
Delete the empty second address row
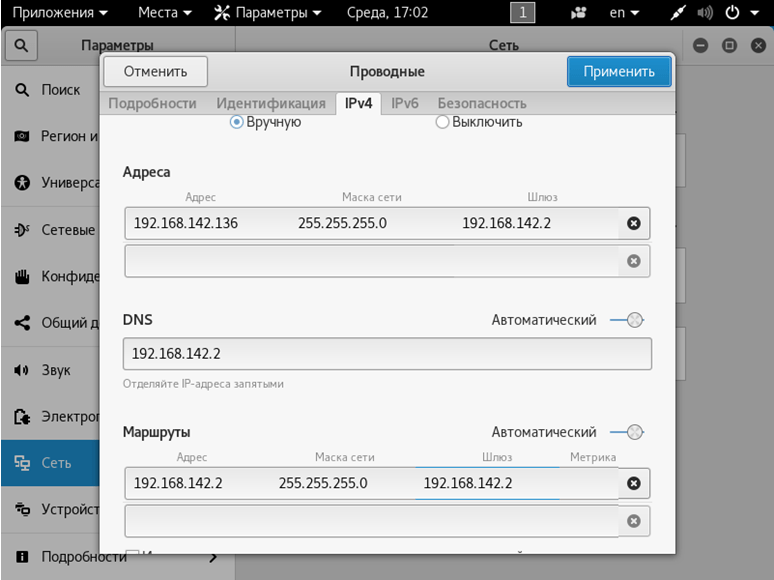[634, 261]
